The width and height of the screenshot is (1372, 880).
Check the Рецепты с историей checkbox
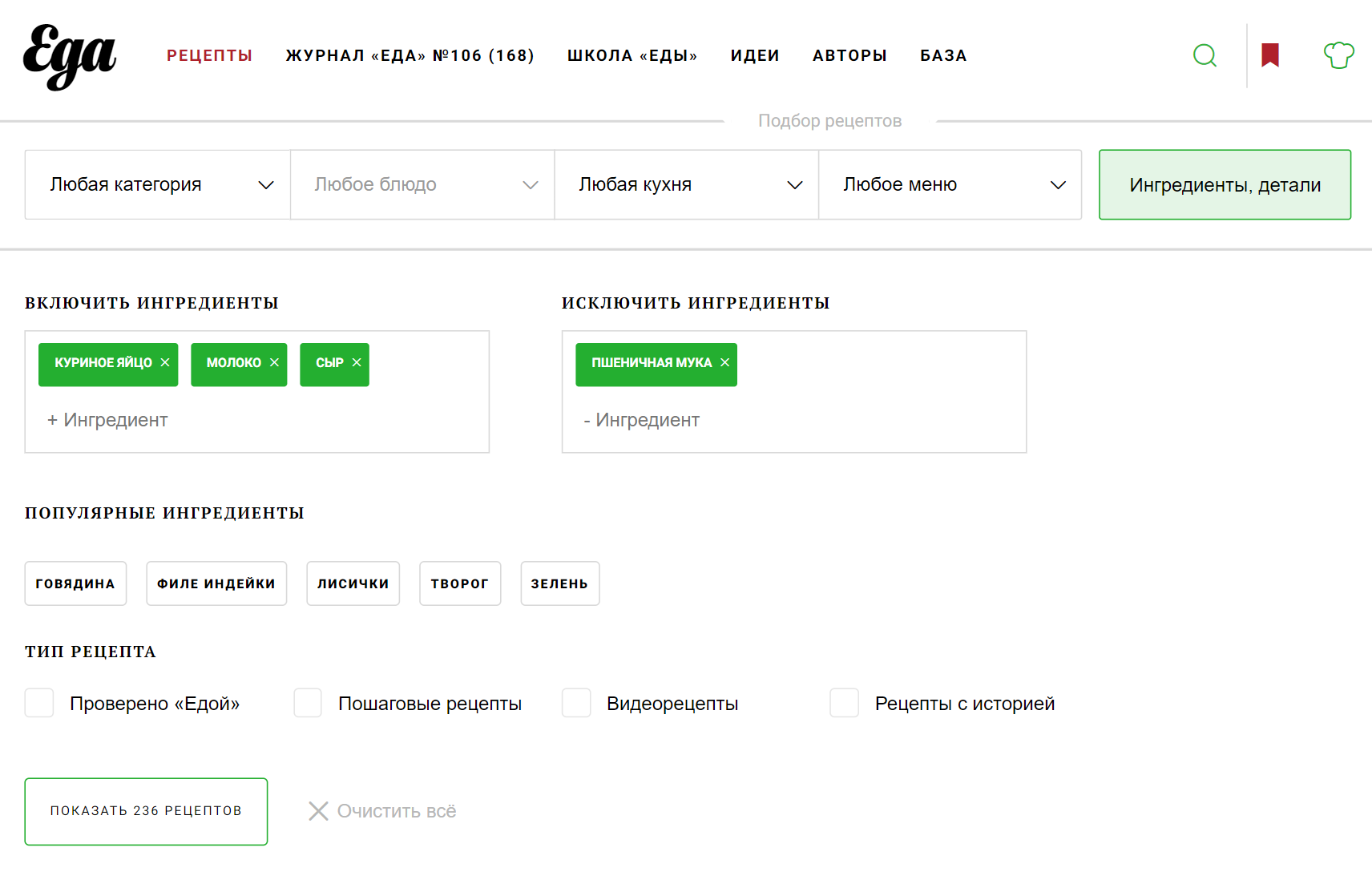point(845,703)
